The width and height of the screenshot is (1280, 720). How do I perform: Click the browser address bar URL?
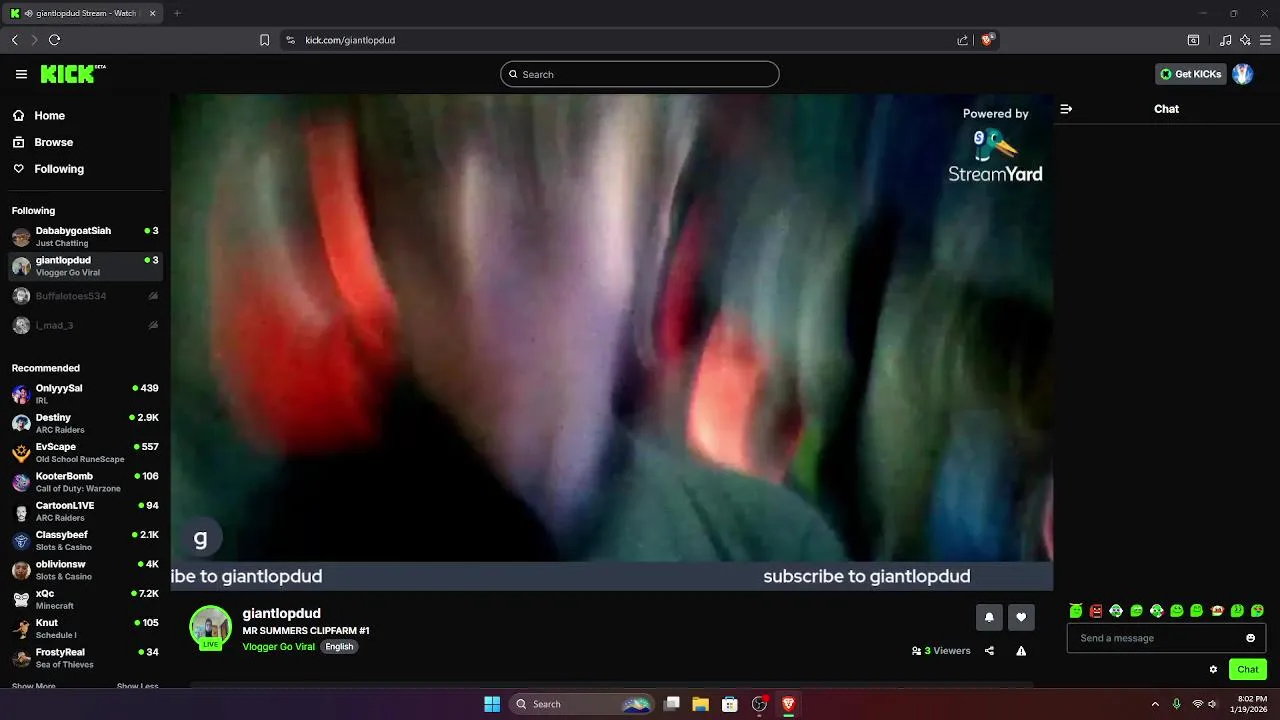tap(350, 40)
